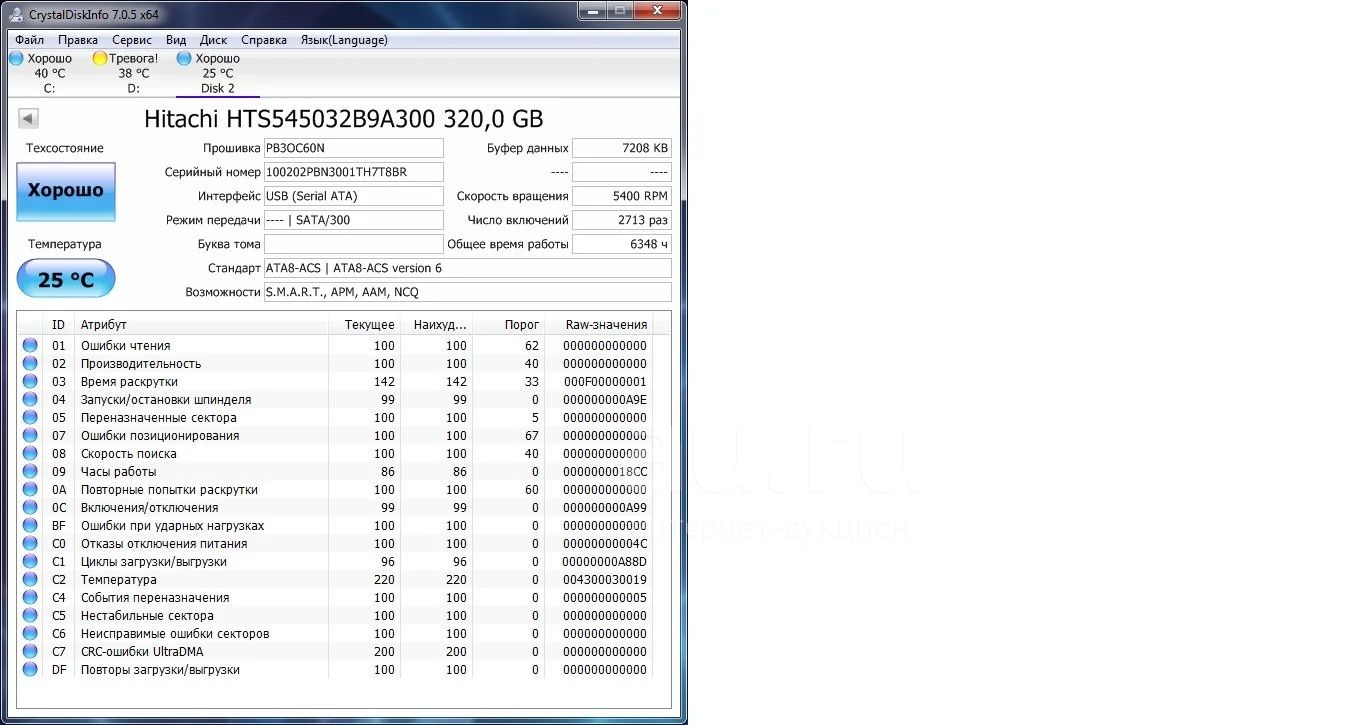Image resolution: width=1360 pixels, height=725 pixels.
Task: Click the Наихуд... column header
Action: point(437,324)
